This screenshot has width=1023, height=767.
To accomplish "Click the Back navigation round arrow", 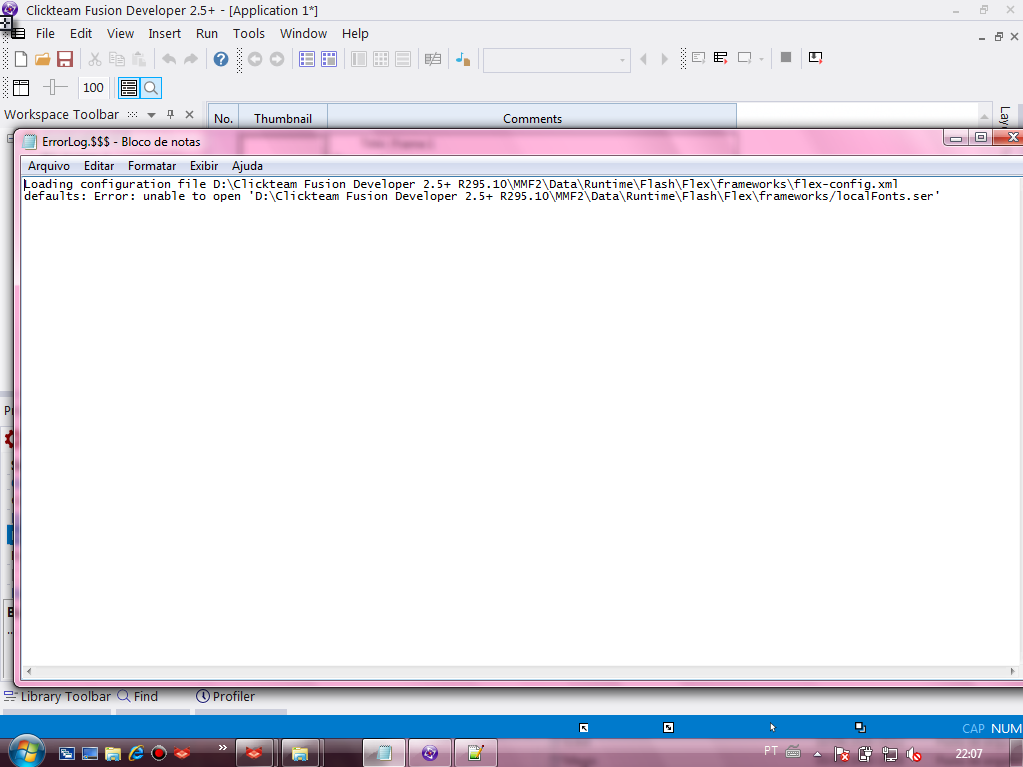I will tap(255, 59).
